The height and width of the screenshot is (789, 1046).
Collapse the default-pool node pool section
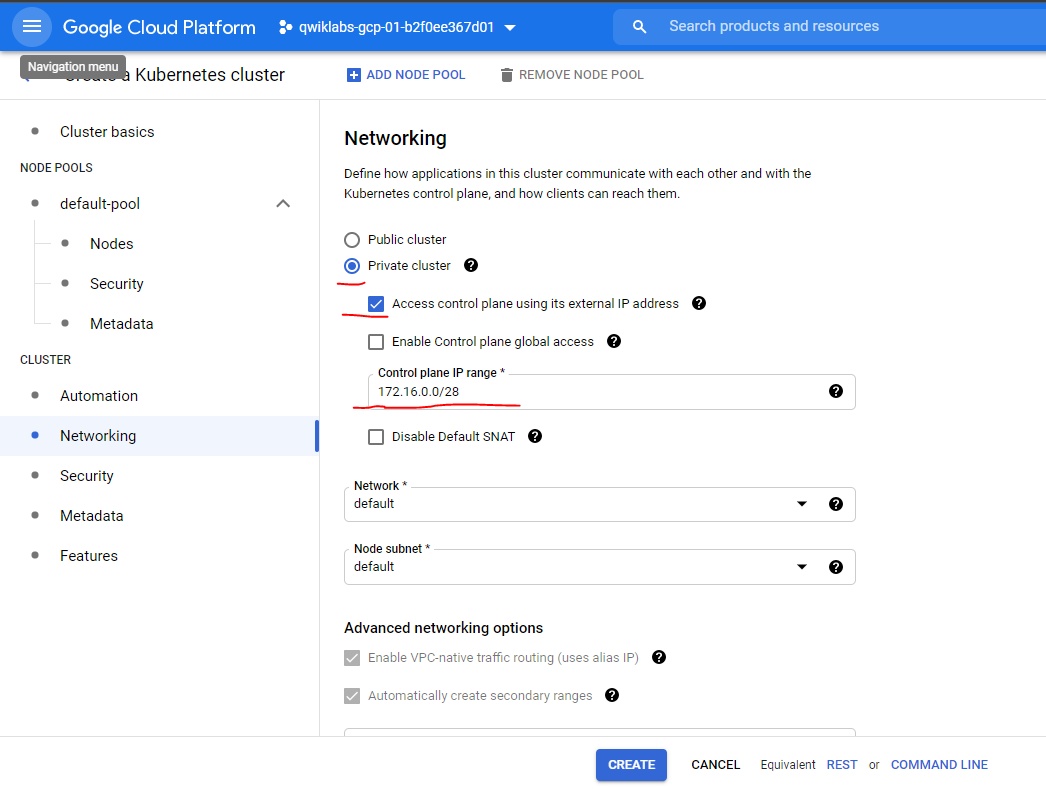point(283,203)
